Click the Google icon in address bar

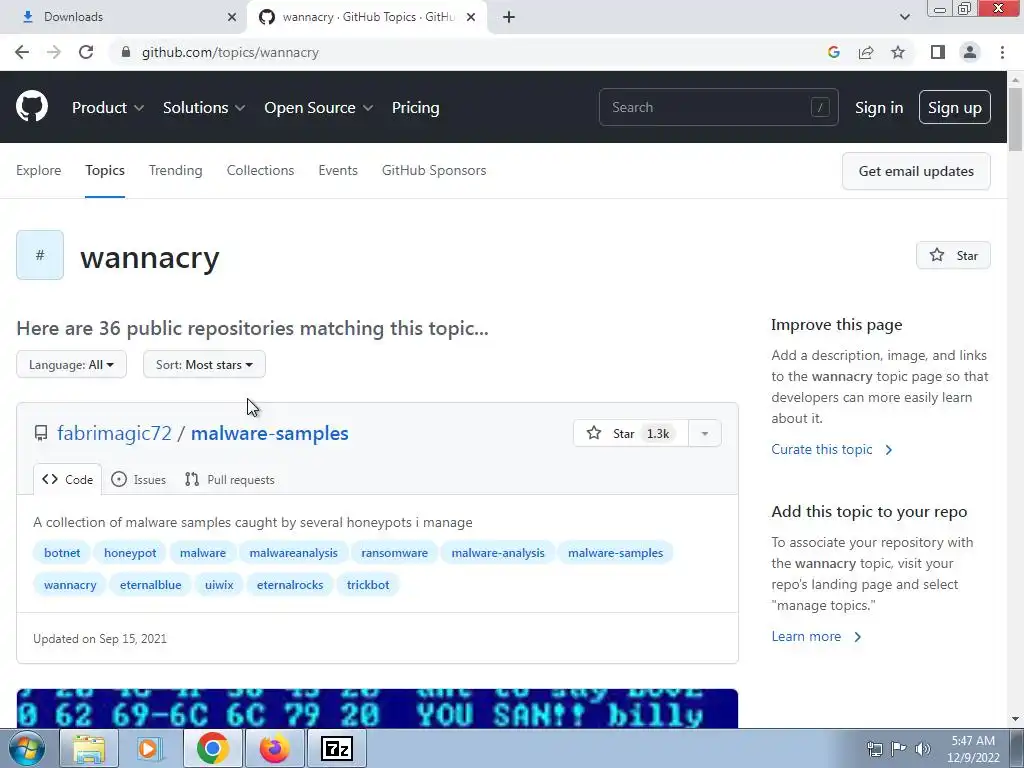pos(833,52)
